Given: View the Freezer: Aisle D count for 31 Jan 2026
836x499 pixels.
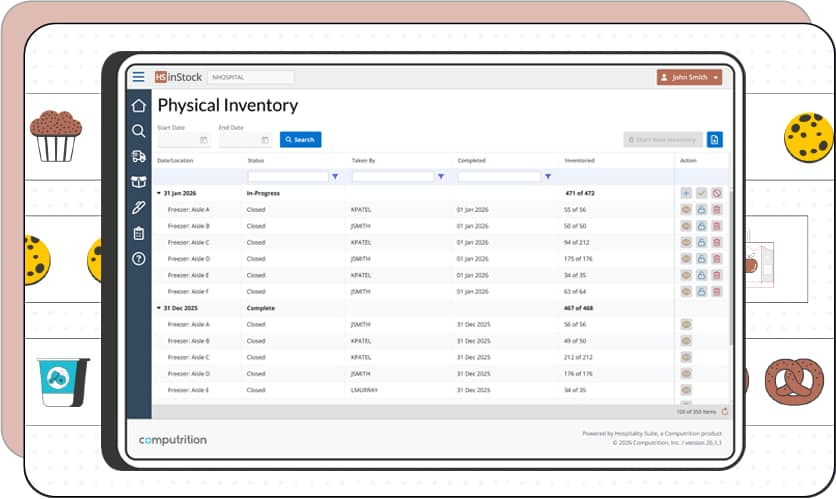Looking at the screenshot, I should pyautogui.click(x=686, y=258).
